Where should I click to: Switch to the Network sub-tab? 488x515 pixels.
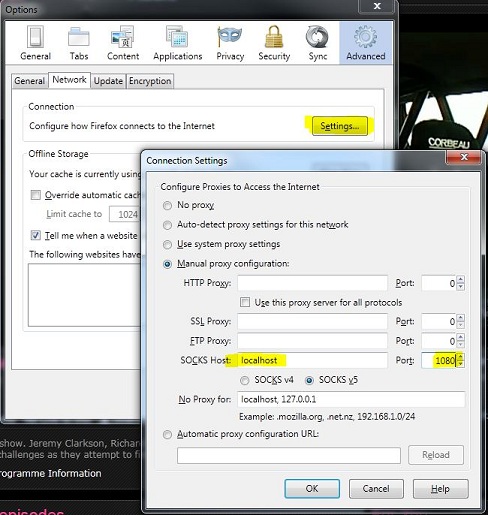69,80
